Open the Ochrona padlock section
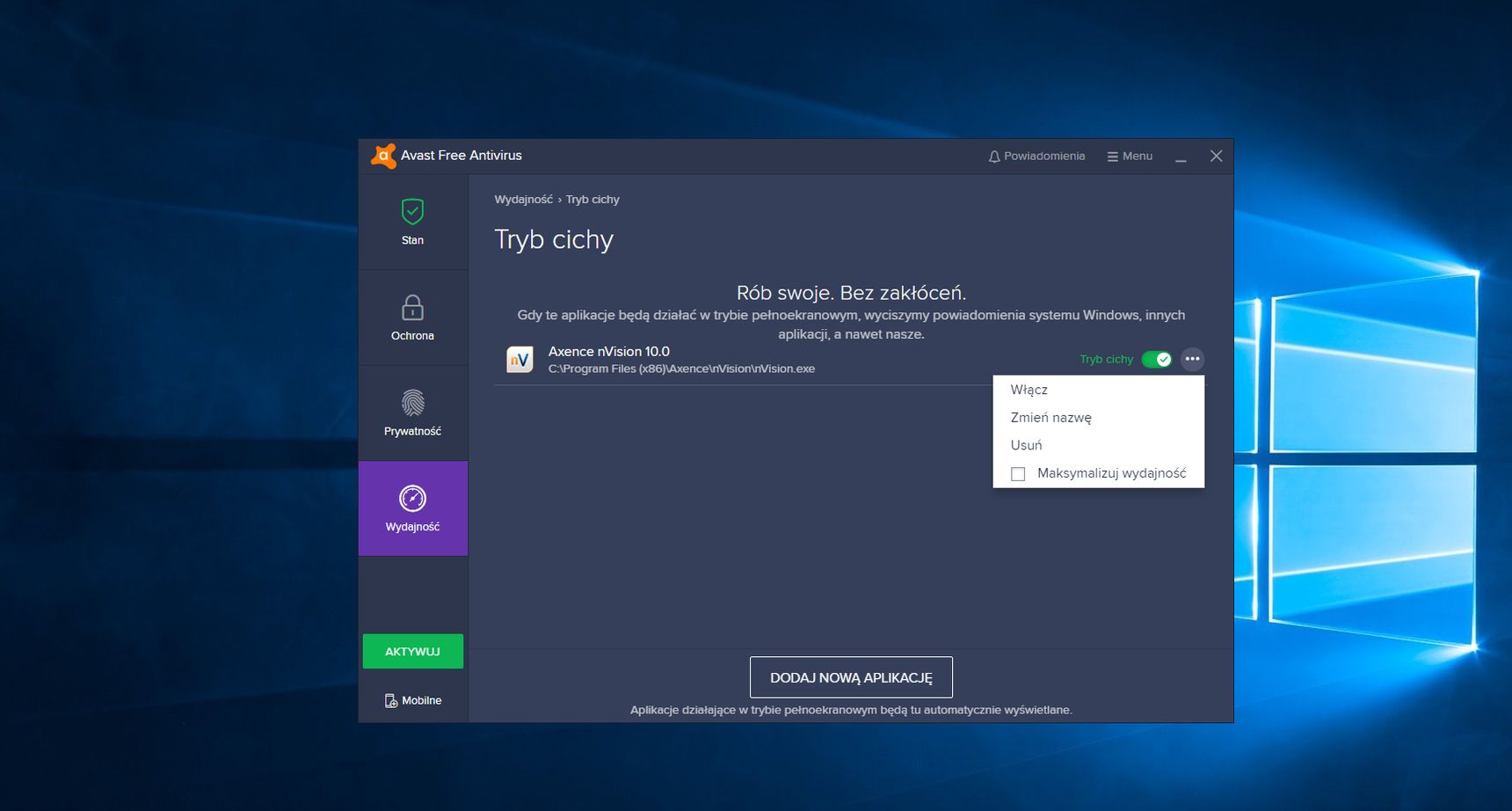The height and width of the screenshot is (811, 1512). pos(412,318)
